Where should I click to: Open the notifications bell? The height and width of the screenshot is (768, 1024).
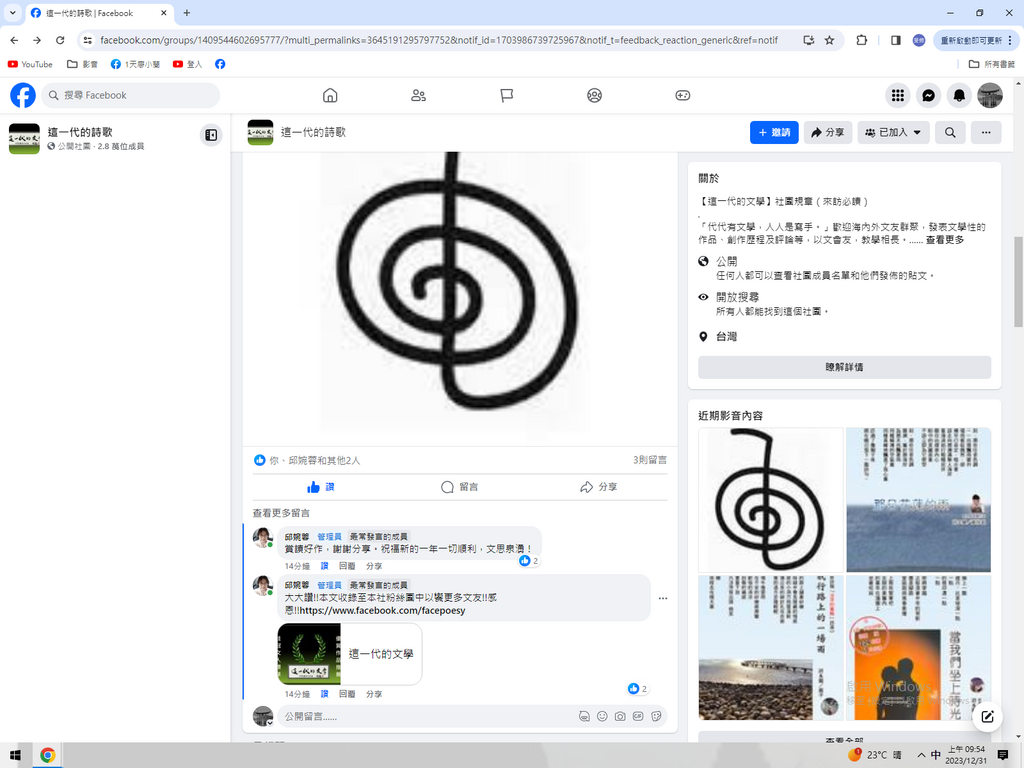(x=959, y=95)
